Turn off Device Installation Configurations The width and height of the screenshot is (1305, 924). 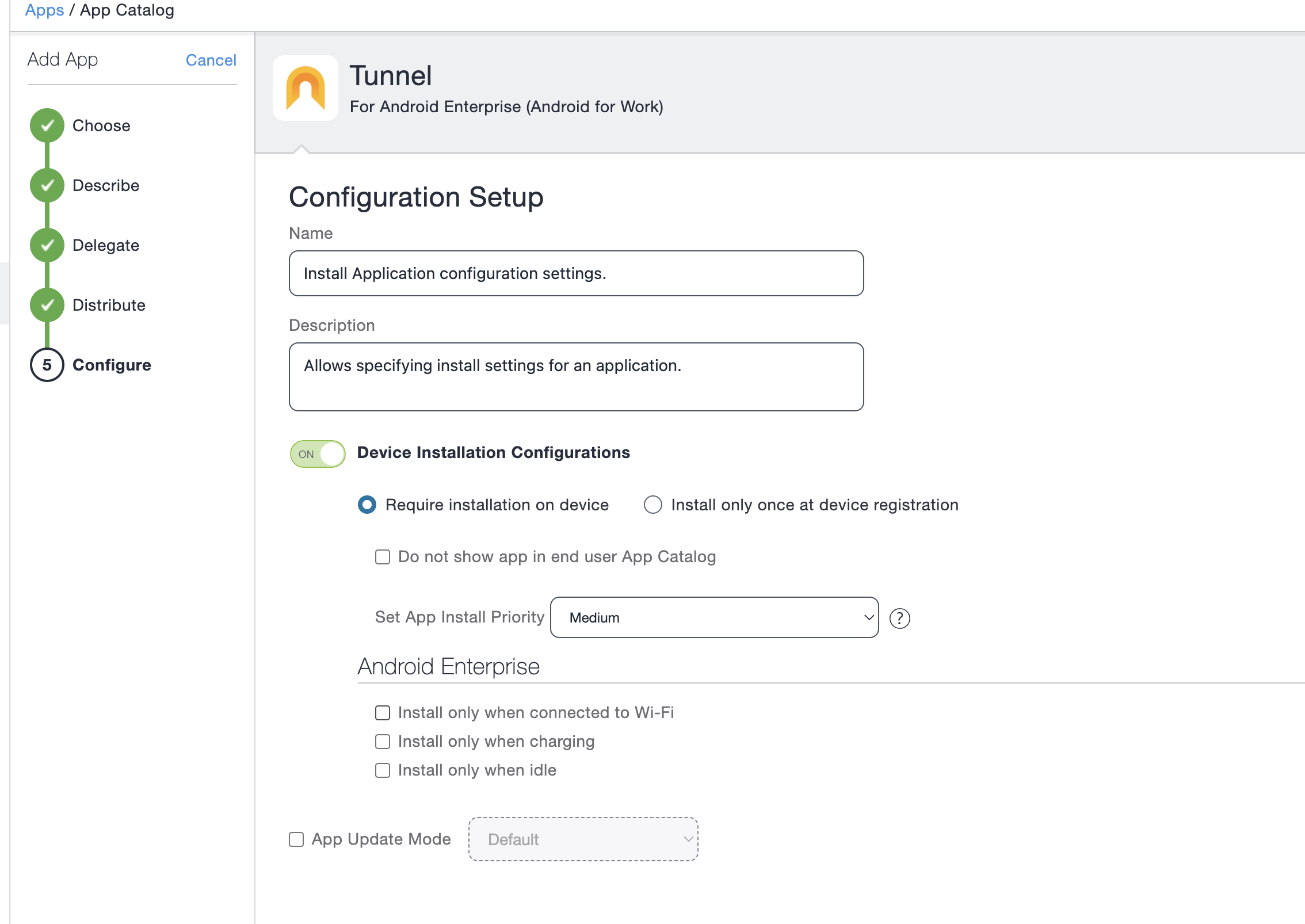click(x=317, y=454)
